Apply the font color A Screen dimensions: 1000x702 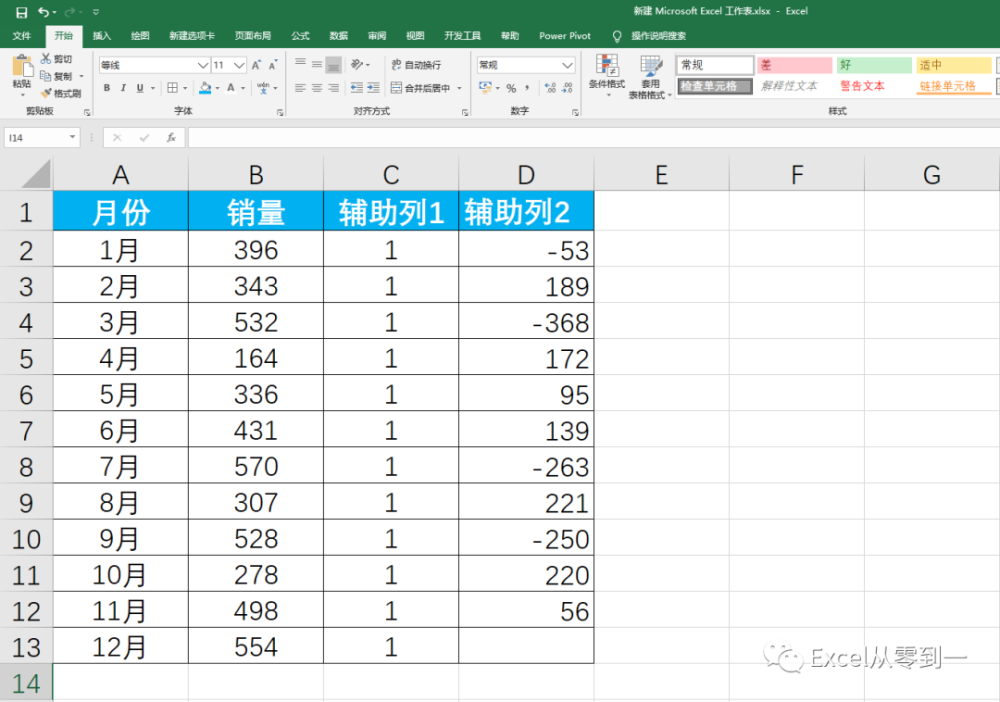[x=231, y=88]
